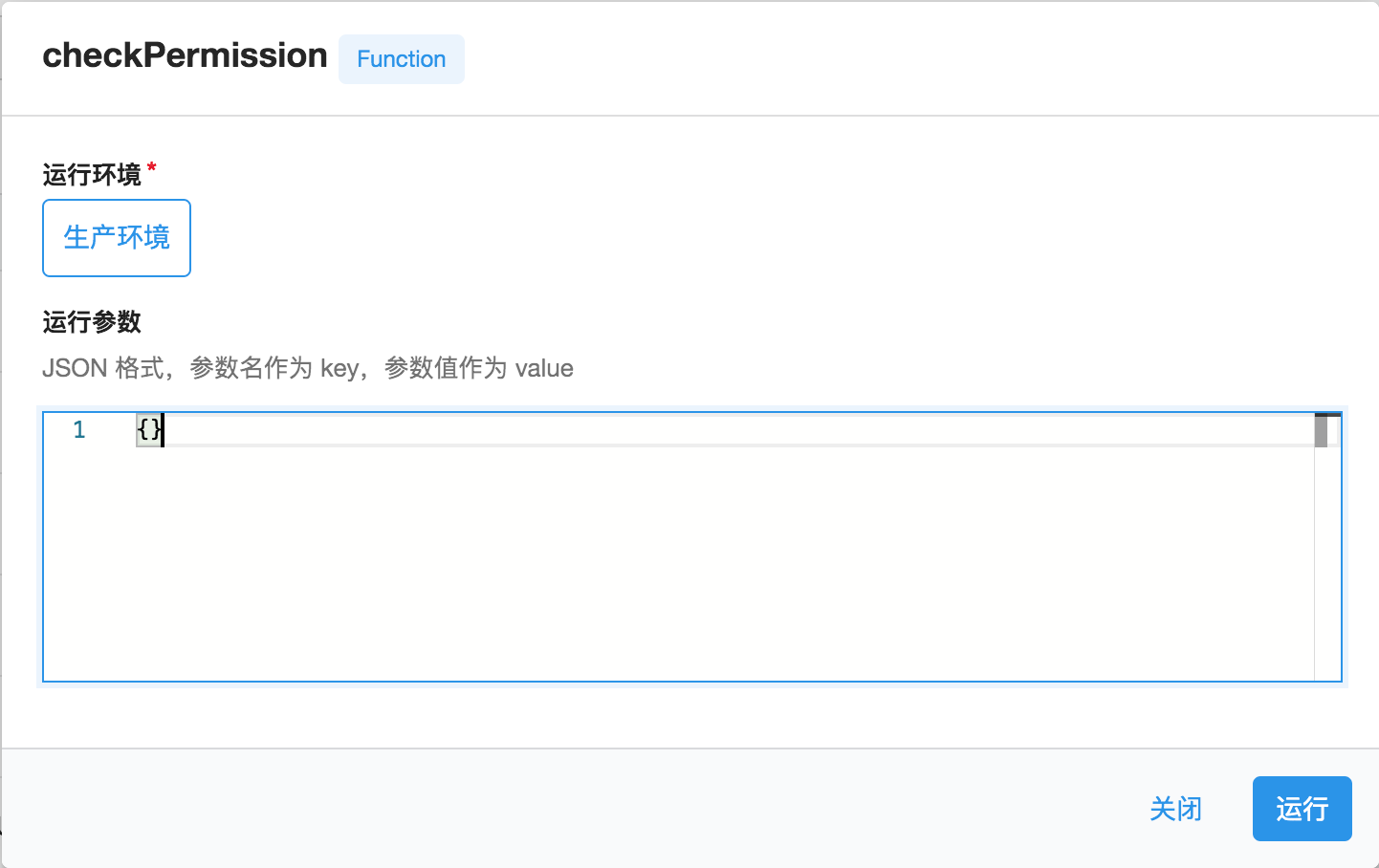Click the 关闭 close link
The width and height of the screenshot is (1379, 868).
pyautogui.click(x=1175, y=809)
